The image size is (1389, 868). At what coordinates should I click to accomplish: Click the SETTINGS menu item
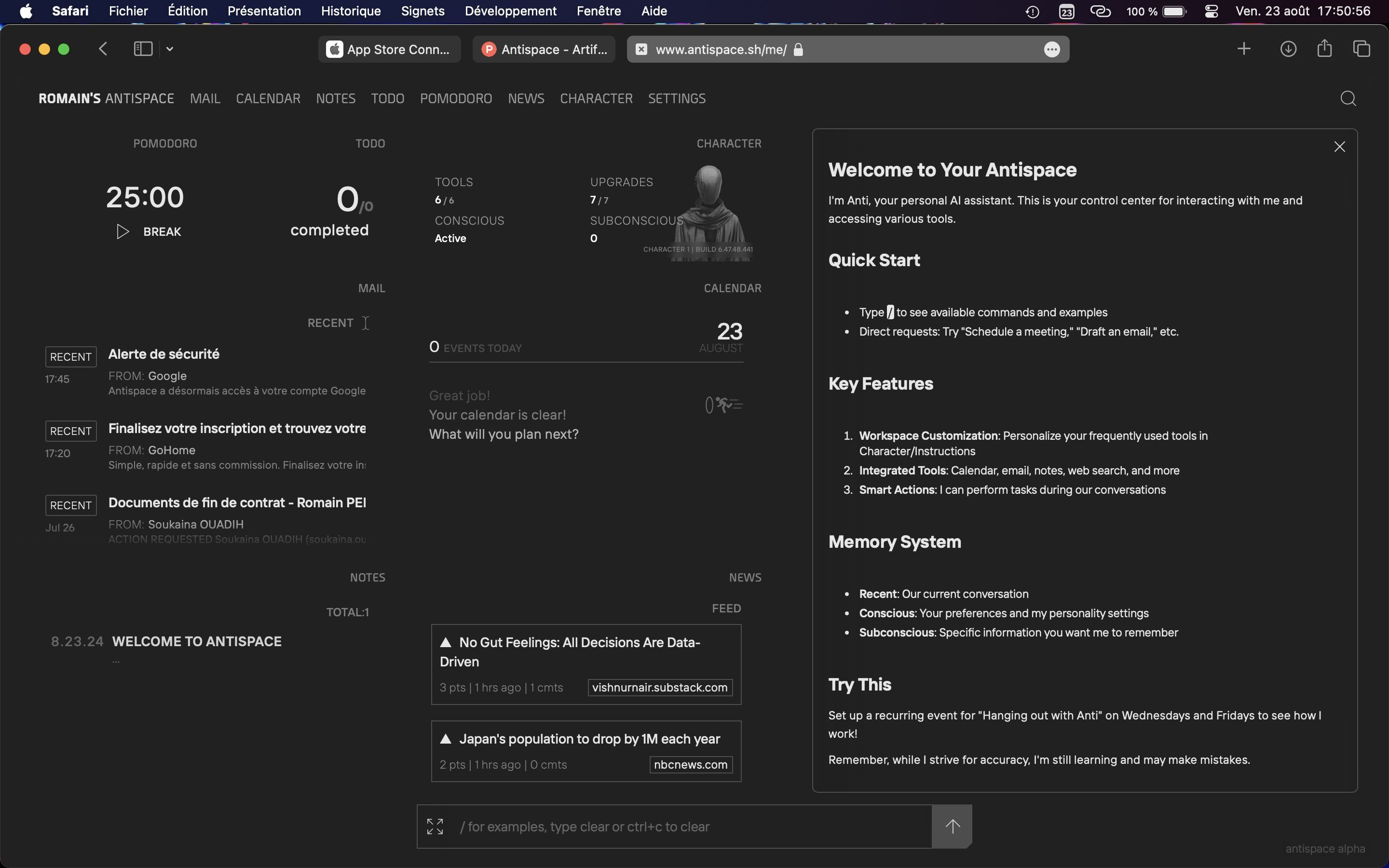(x=677, y=98)
